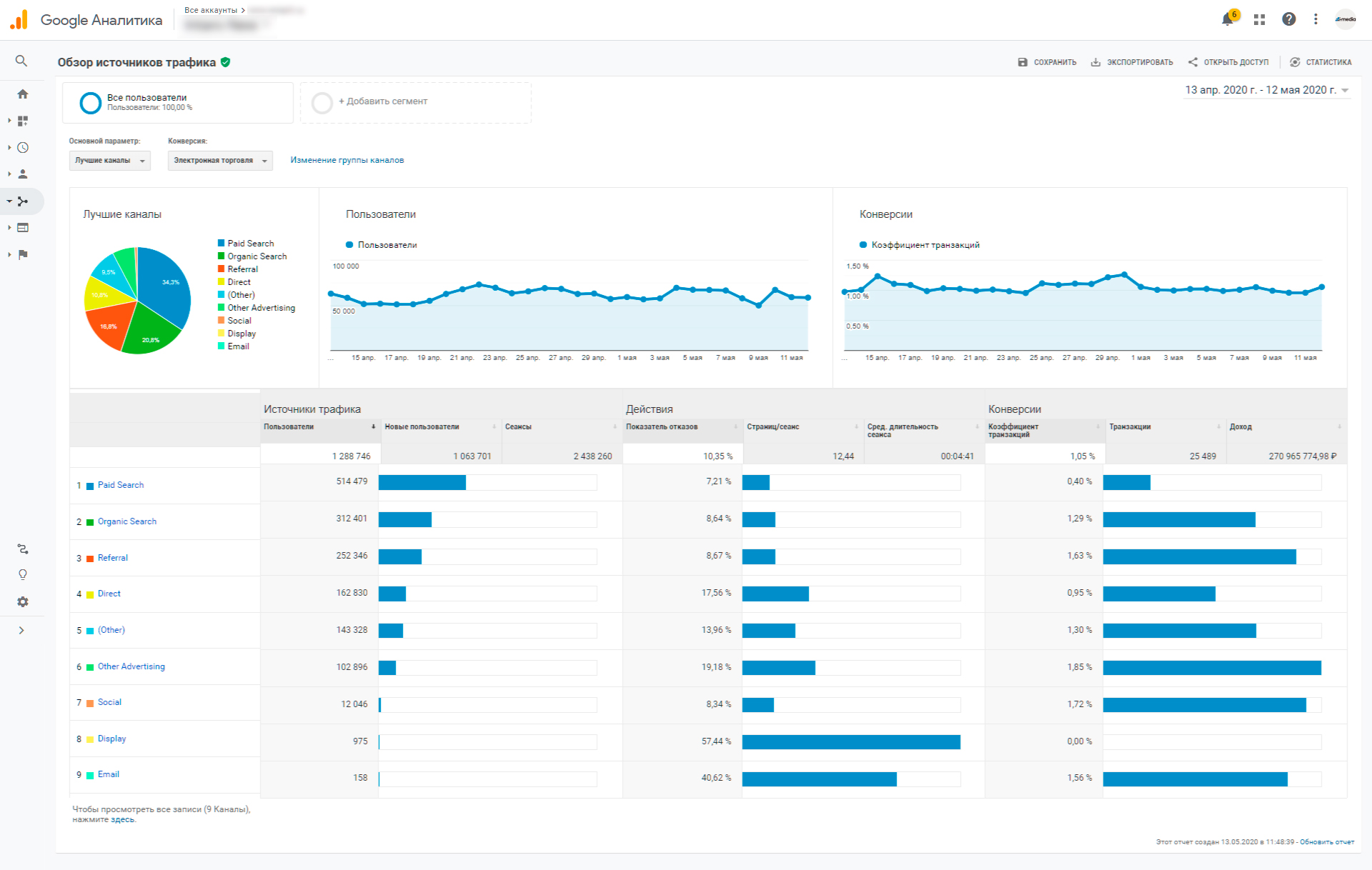1372x870 pixels.
Task: Open notifications bell icon
Action: (1228, 19)
